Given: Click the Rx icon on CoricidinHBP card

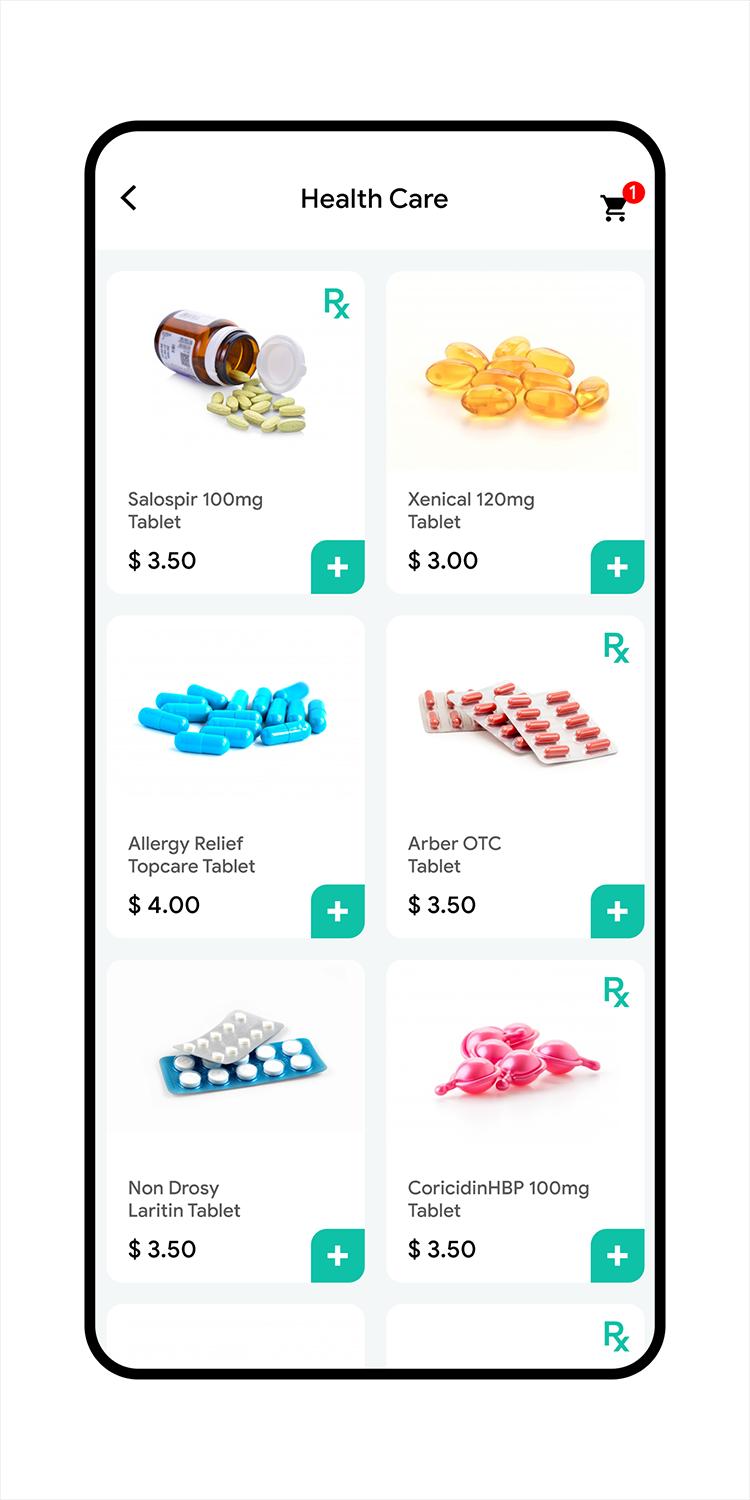Looking at the screenshot, I should (x=617, y=991).
